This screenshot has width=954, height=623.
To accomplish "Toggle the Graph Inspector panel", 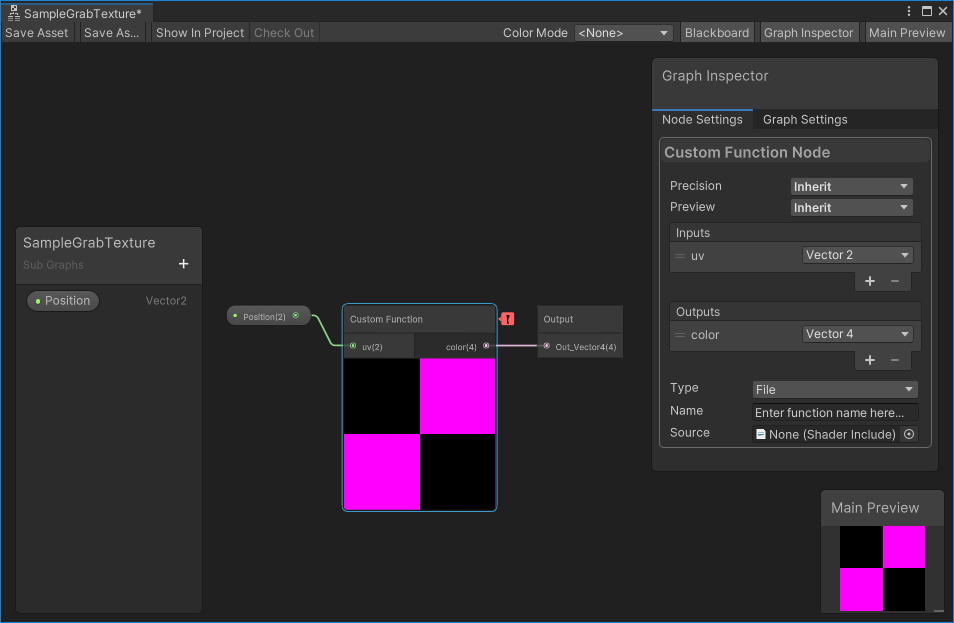I will (808, 33).
